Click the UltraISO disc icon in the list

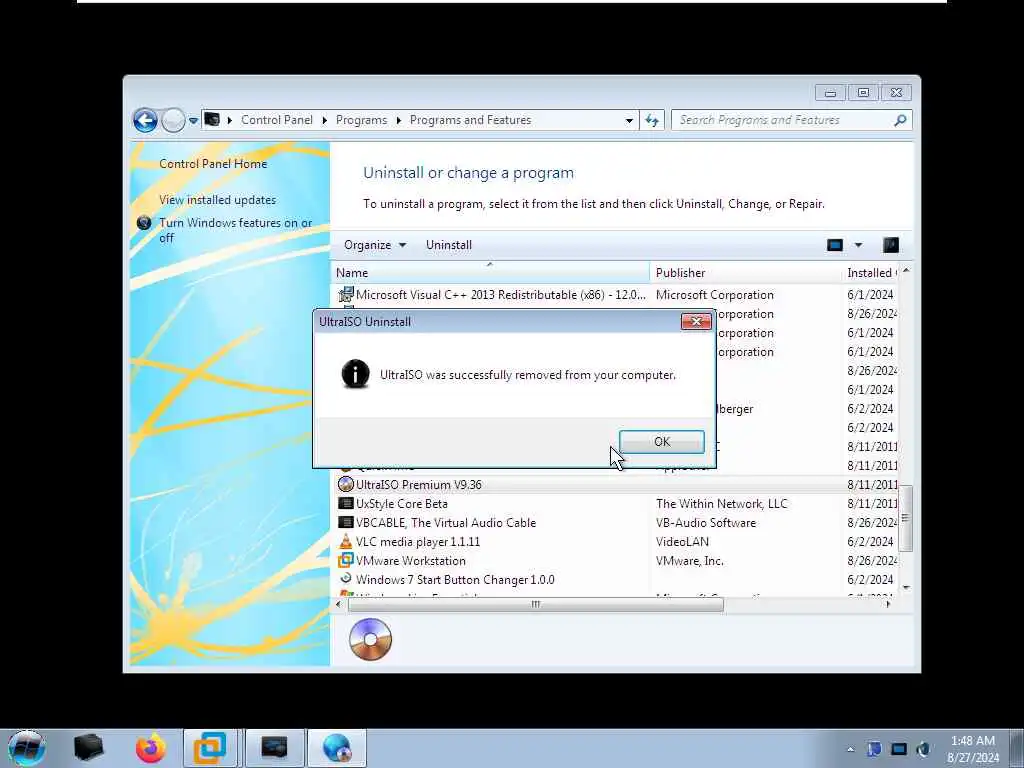[x=345, y=485]
